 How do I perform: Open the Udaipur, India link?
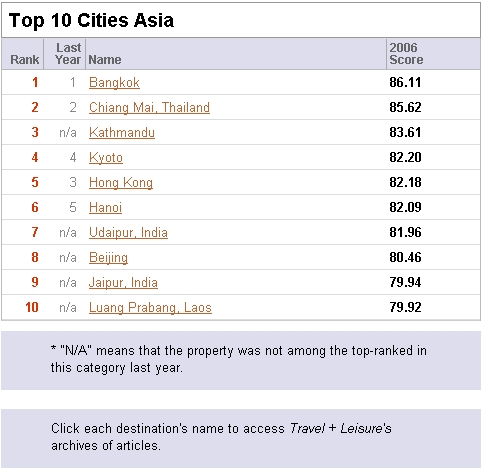pyautogui.click(x=128, y=233)
